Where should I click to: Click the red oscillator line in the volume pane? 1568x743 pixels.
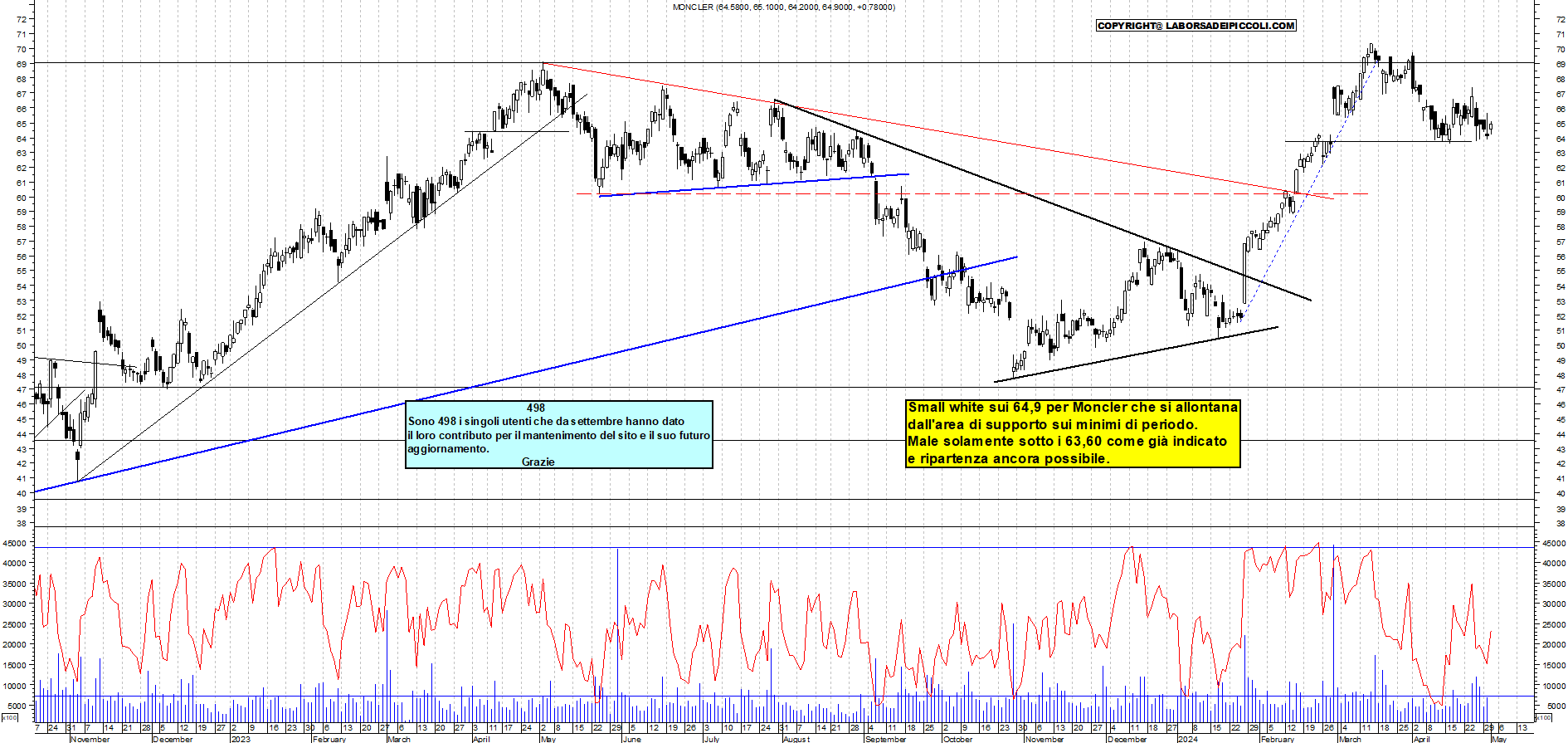763,623
